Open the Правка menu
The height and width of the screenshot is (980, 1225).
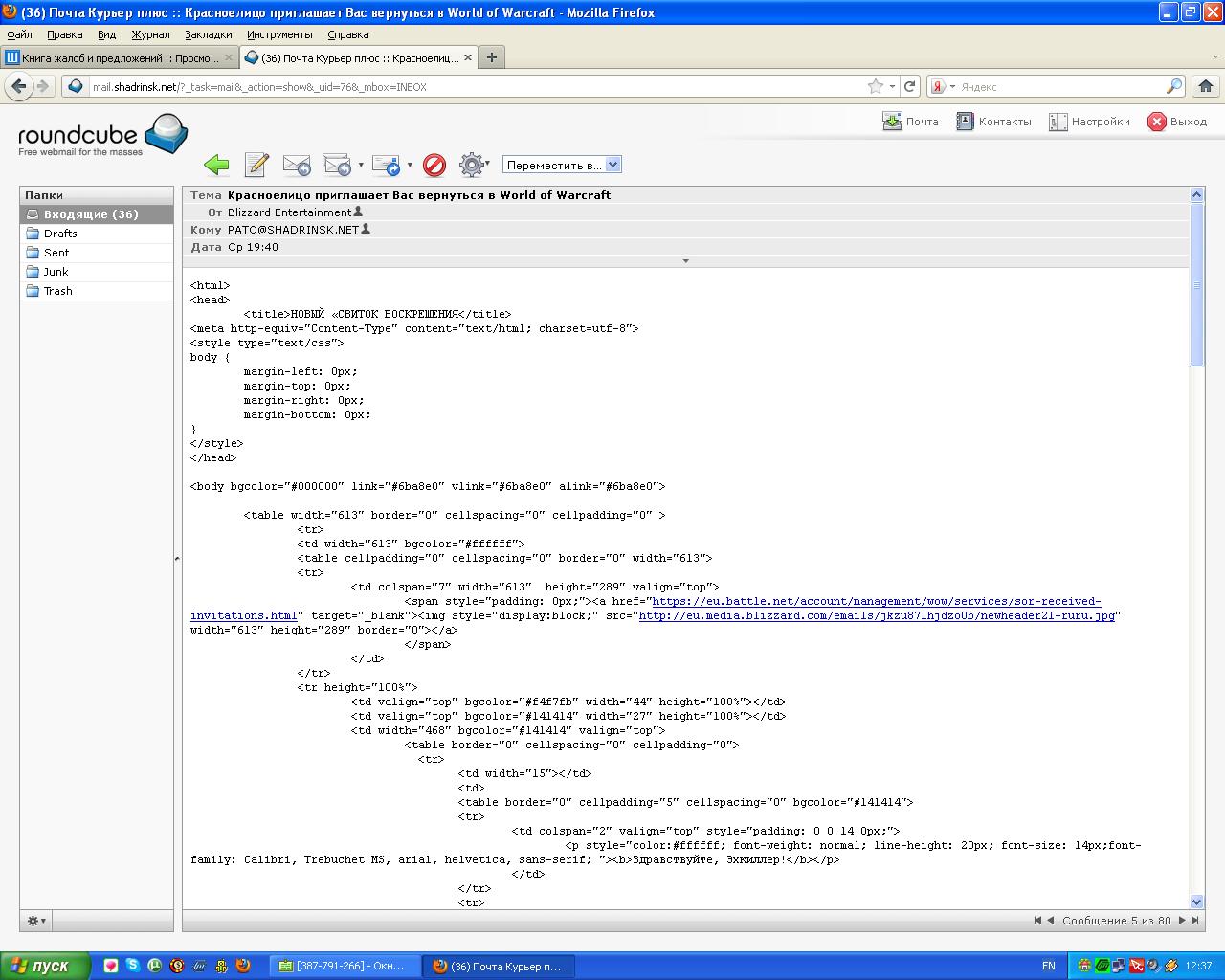coord(64,34)
